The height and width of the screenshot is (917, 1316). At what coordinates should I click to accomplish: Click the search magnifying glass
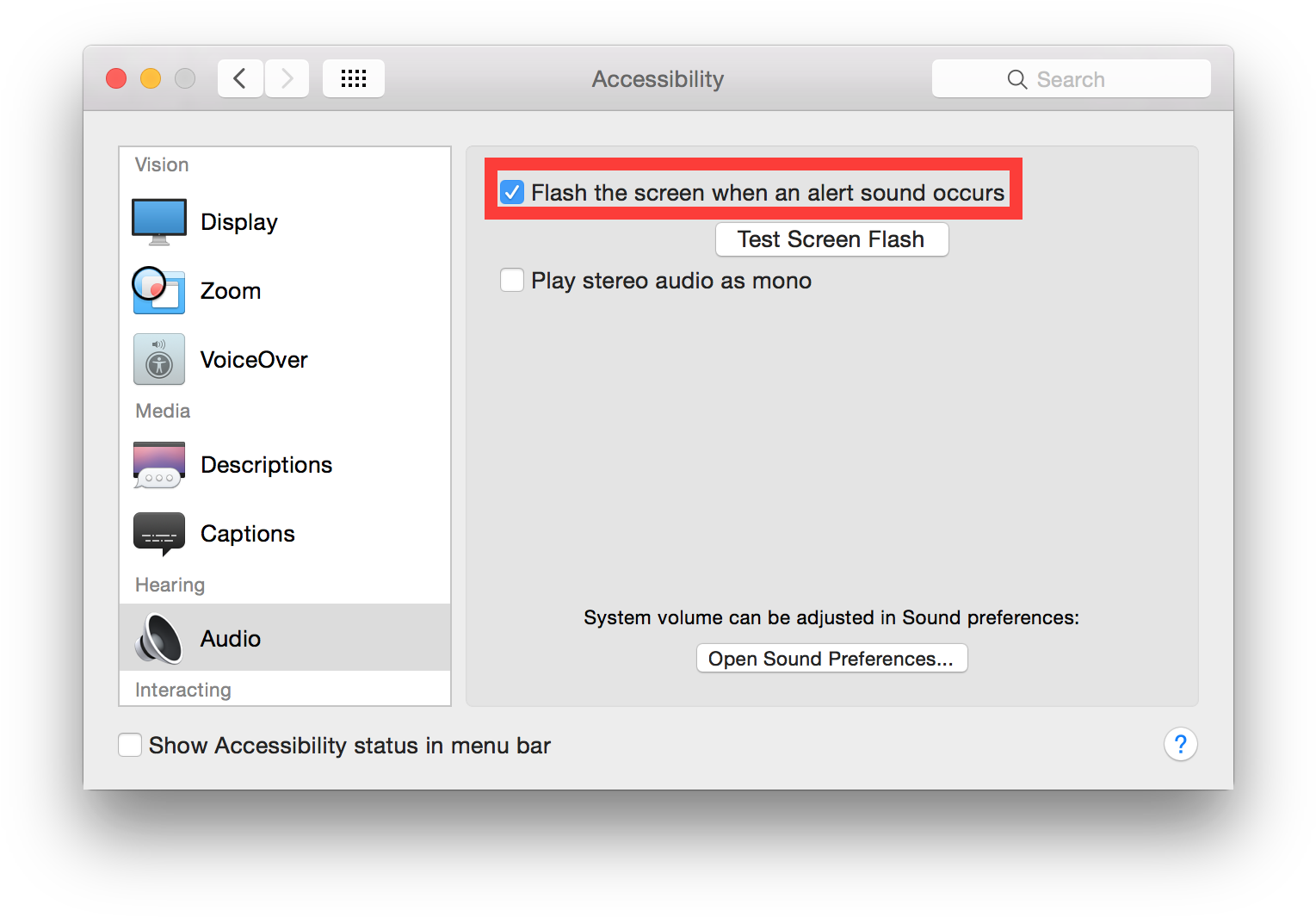1016,78
